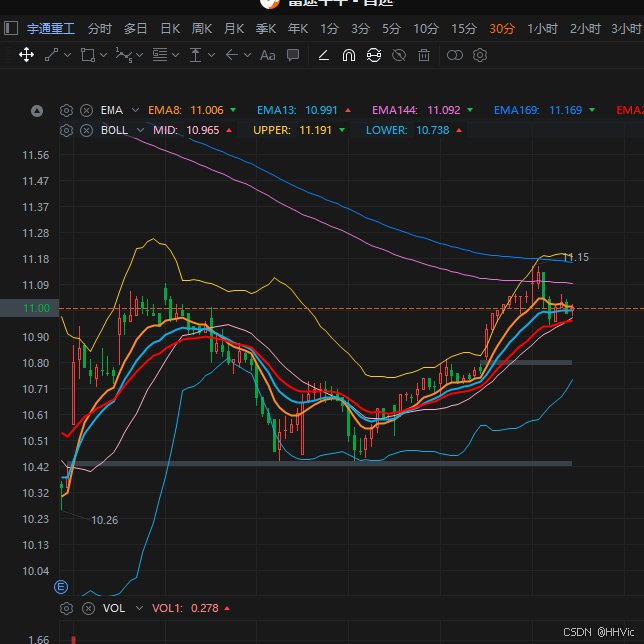Open BOLL indicator settings gear

pyautogui.click(x=66, y=131)
